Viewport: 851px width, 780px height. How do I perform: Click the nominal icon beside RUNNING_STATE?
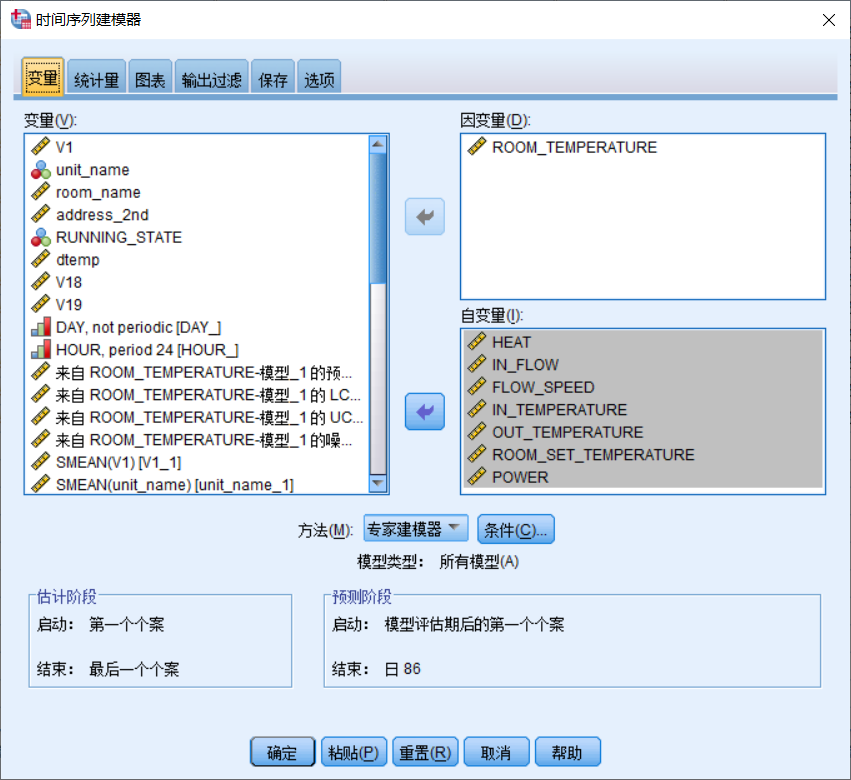pyautogui.click(x=41, y=237)
